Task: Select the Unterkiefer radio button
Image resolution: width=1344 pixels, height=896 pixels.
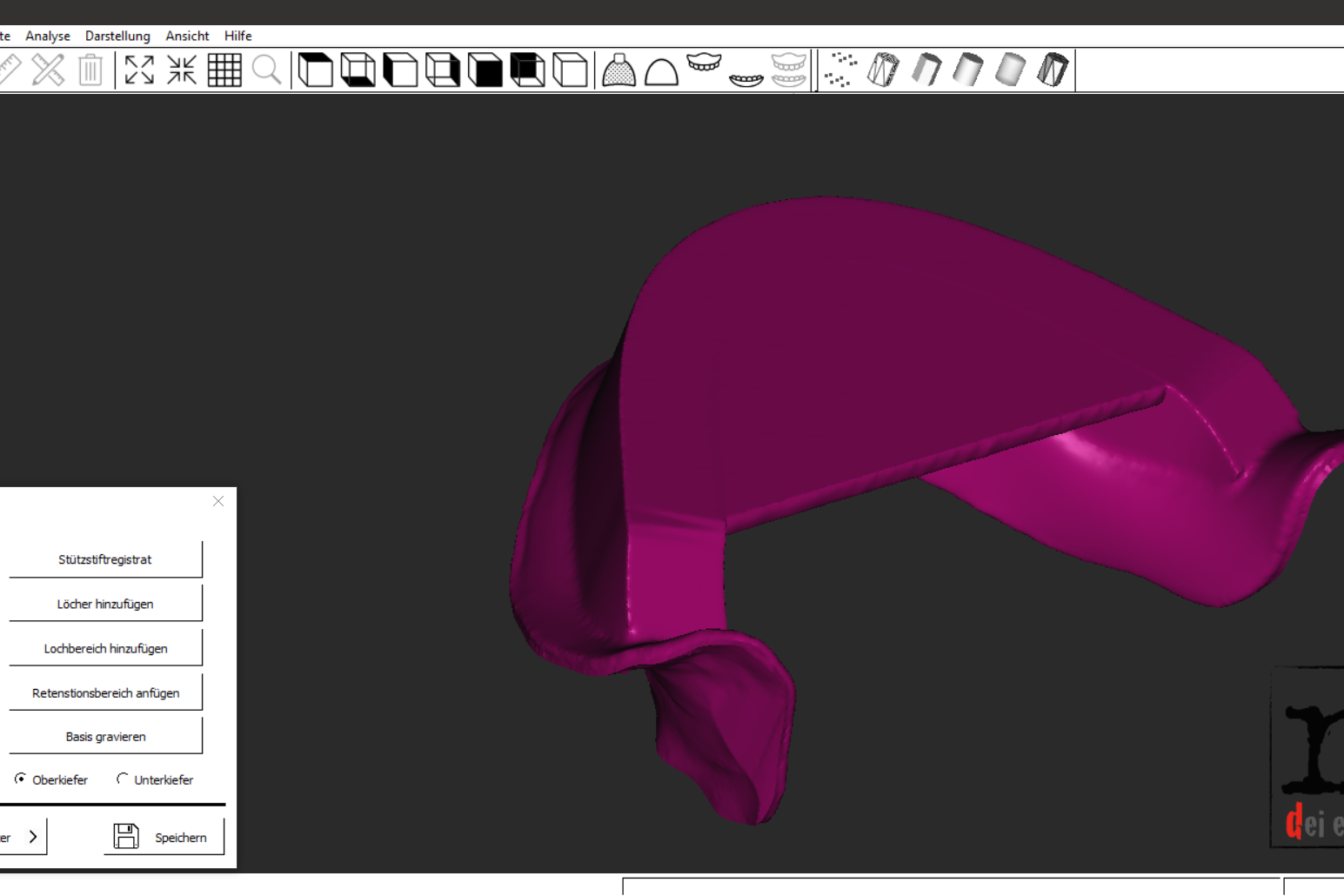Action: point(123,779)
